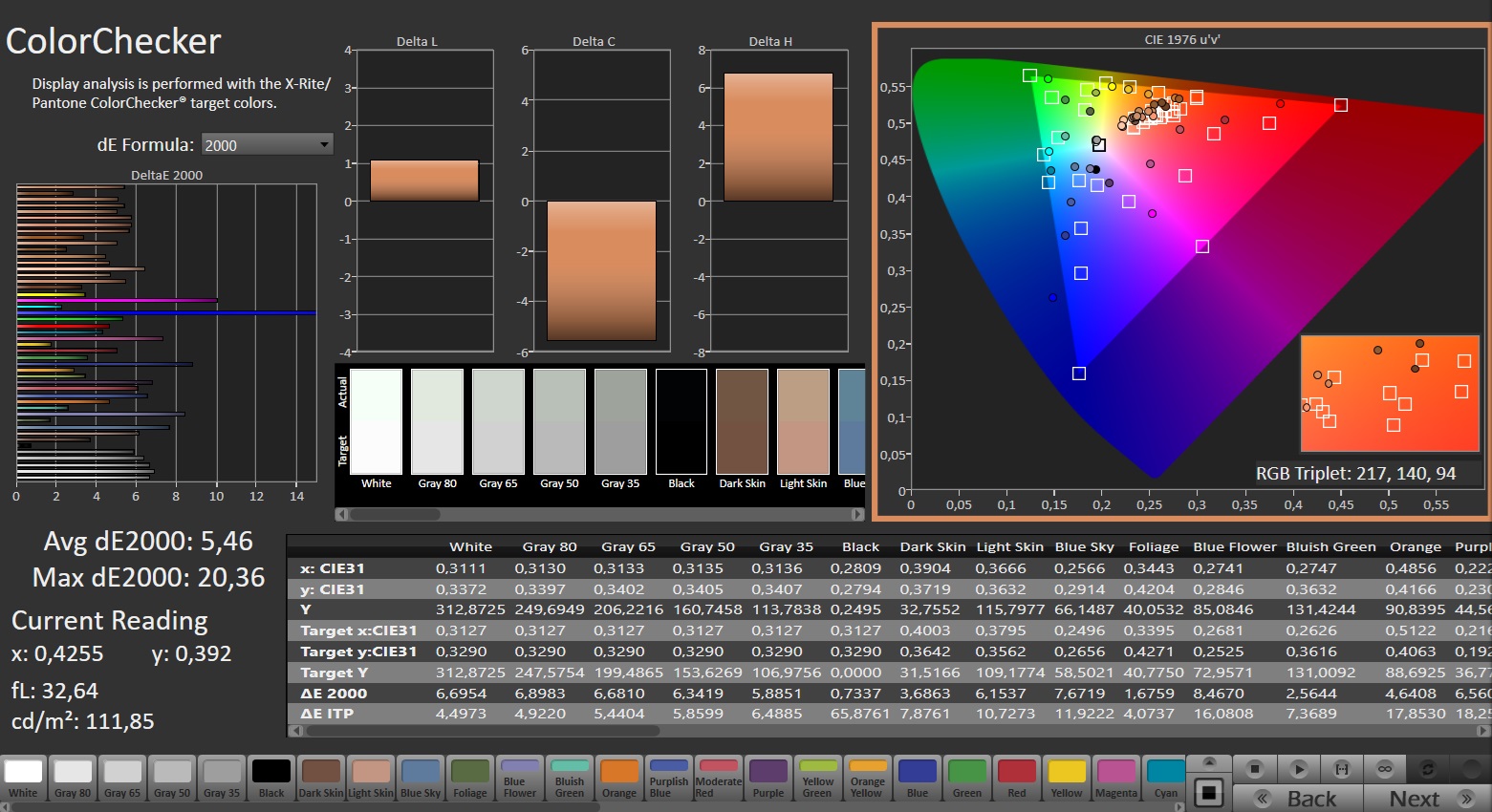Click the Back button
This screenshot has width=1492, height=812.
(1297, 799)
